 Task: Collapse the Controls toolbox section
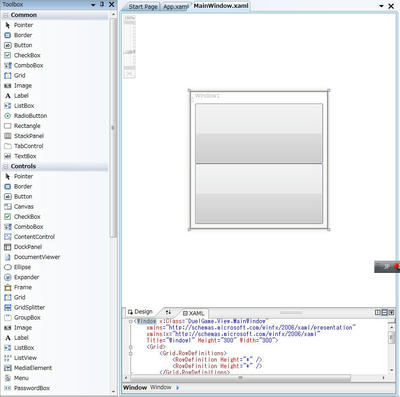click(x=5, y=166)
